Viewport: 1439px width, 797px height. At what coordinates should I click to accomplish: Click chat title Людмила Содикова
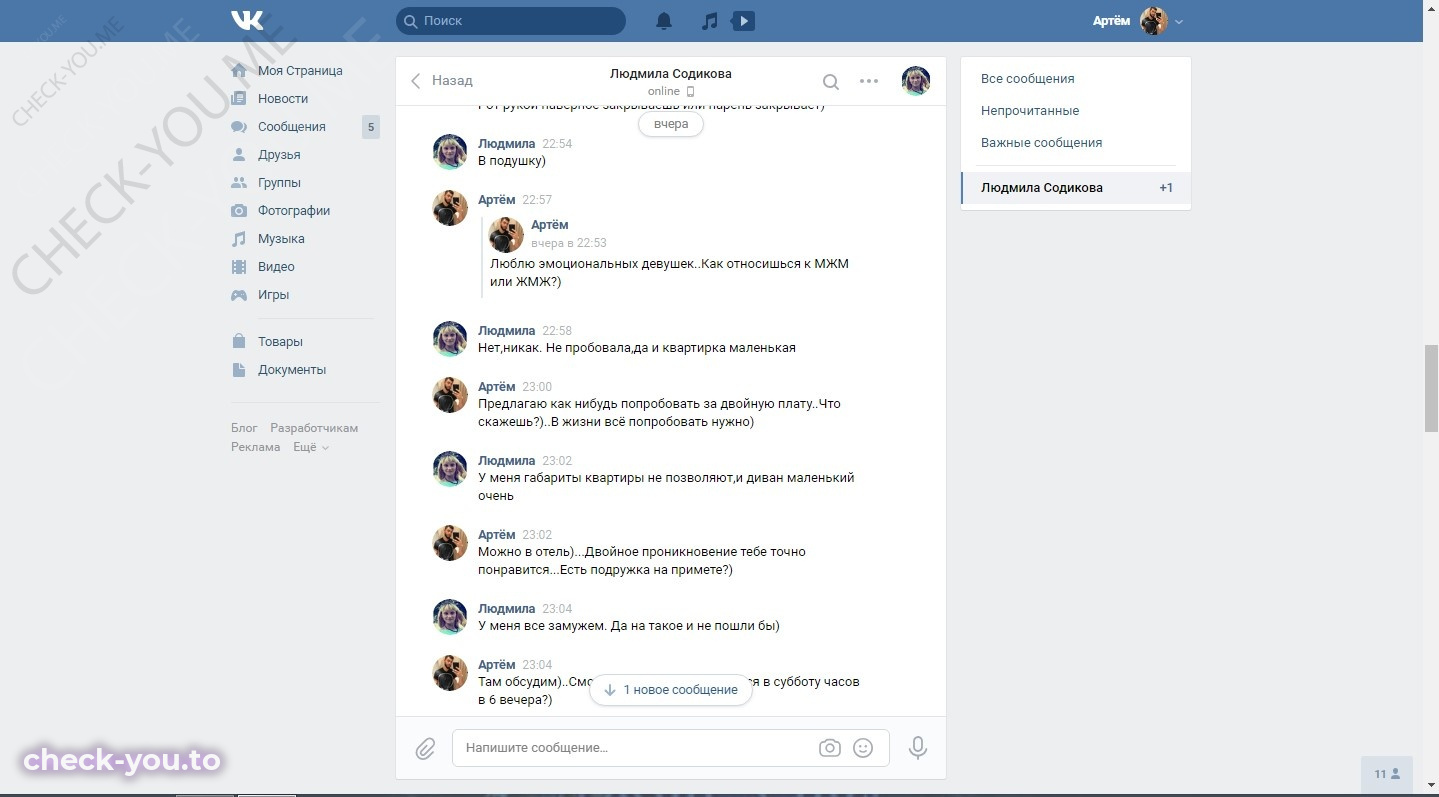[671, 74]
